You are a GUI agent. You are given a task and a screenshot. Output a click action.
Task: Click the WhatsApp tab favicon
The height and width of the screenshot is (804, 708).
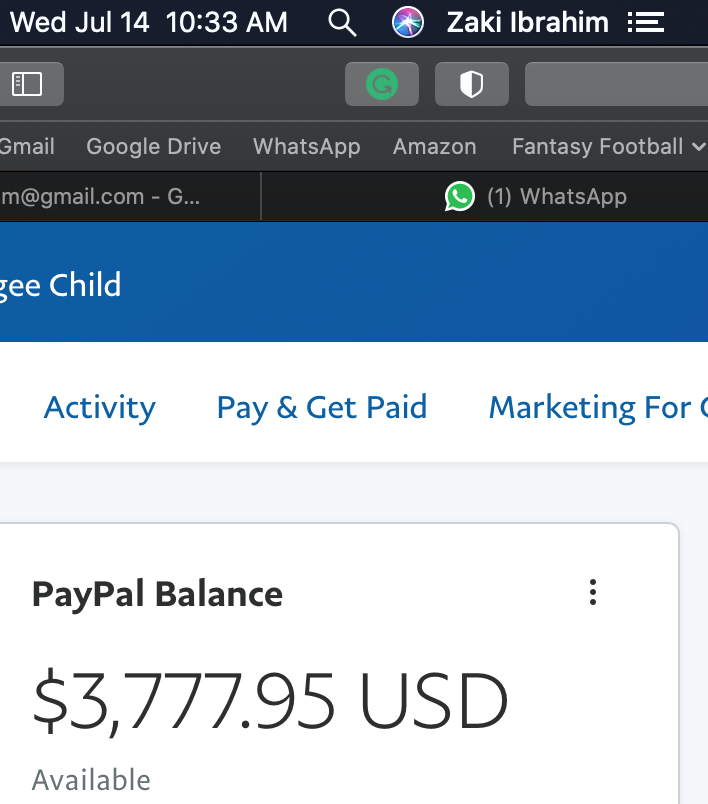[x=459, y=197]
